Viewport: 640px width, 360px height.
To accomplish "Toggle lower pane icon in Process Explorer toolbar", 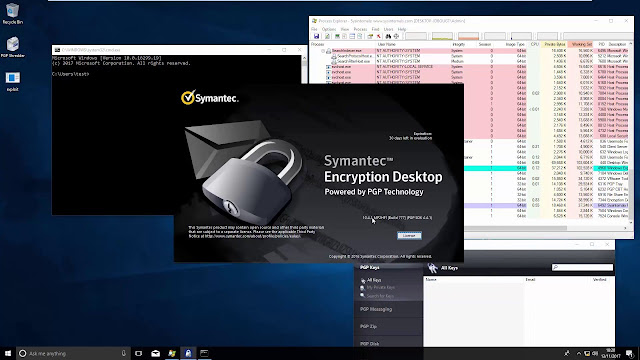I will tap(352, 36).
